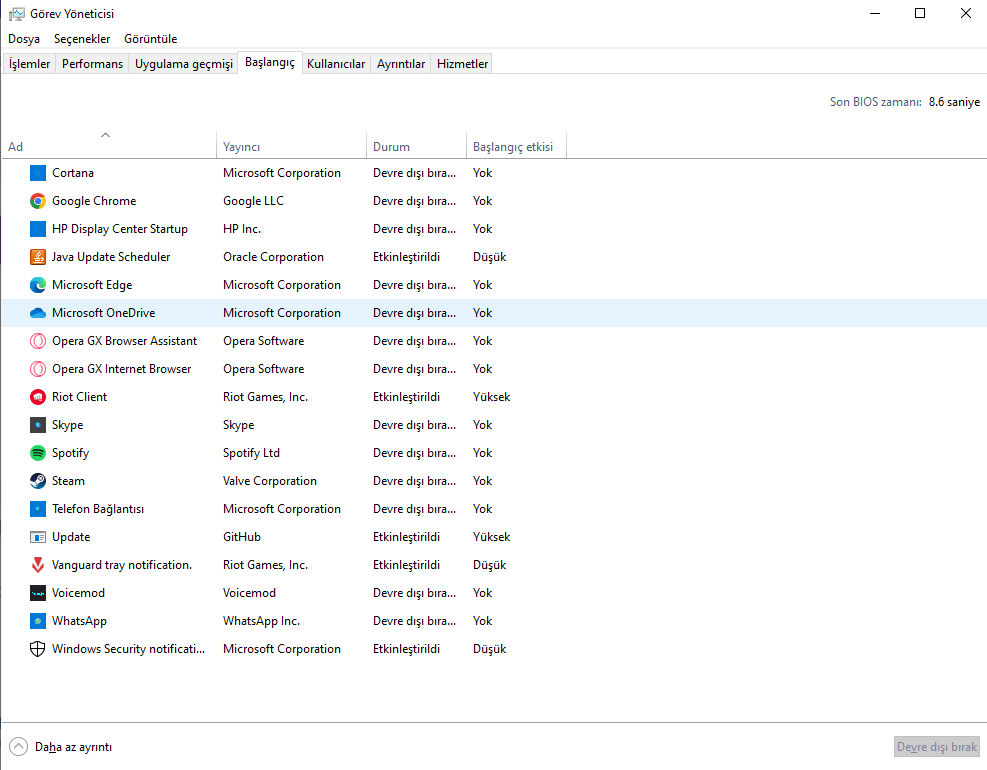Select the Java Update Scheduler entry
The width and height of the screenshot is (987, 770).
click(111, 257)
